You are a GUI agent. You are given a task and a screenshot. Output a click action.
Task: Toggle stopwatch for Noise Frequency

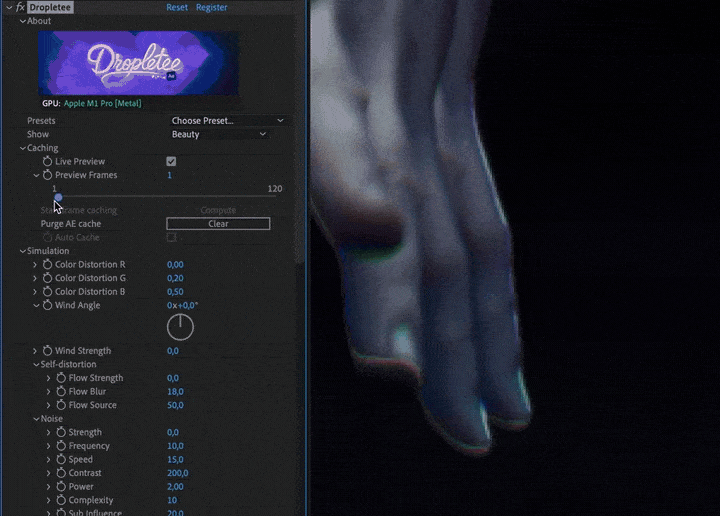coord(61,446)
